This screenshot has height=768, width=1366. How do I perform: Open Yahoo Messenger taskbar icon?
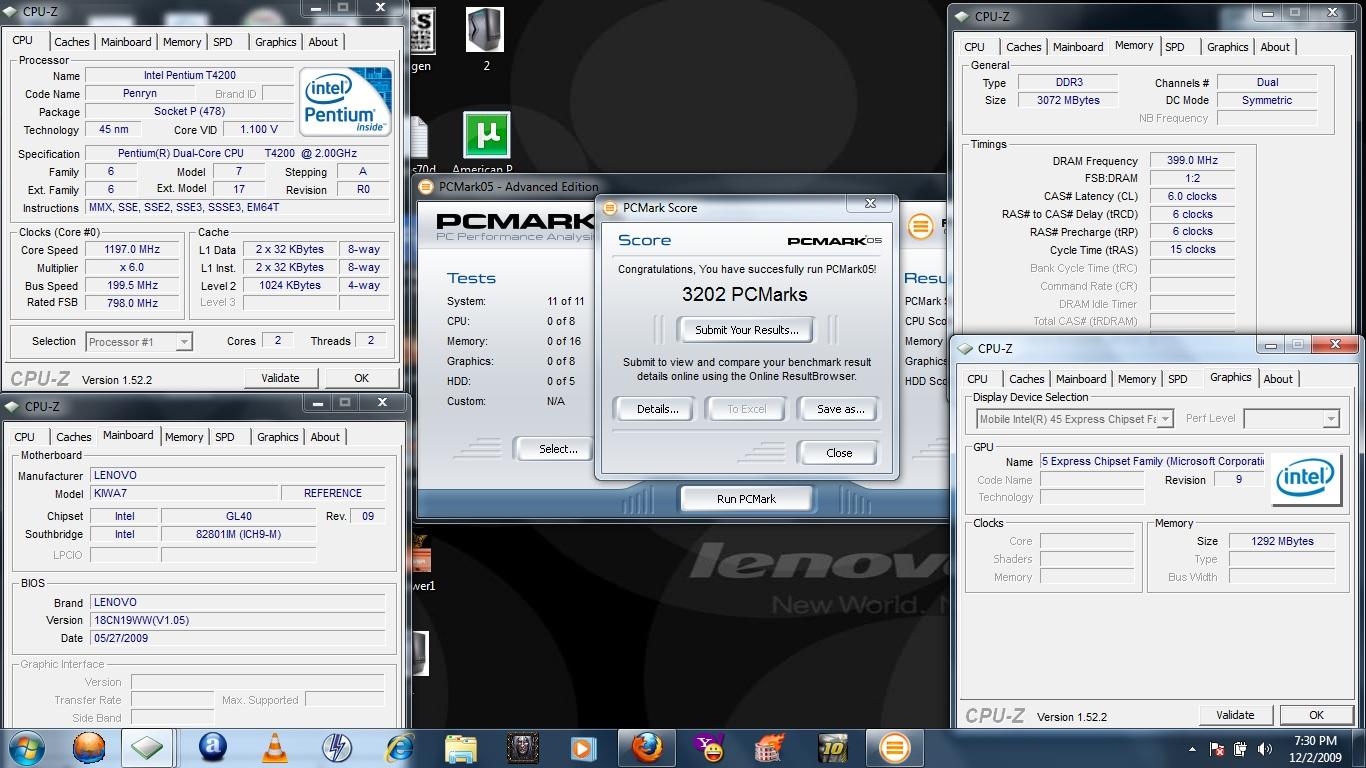708,747
